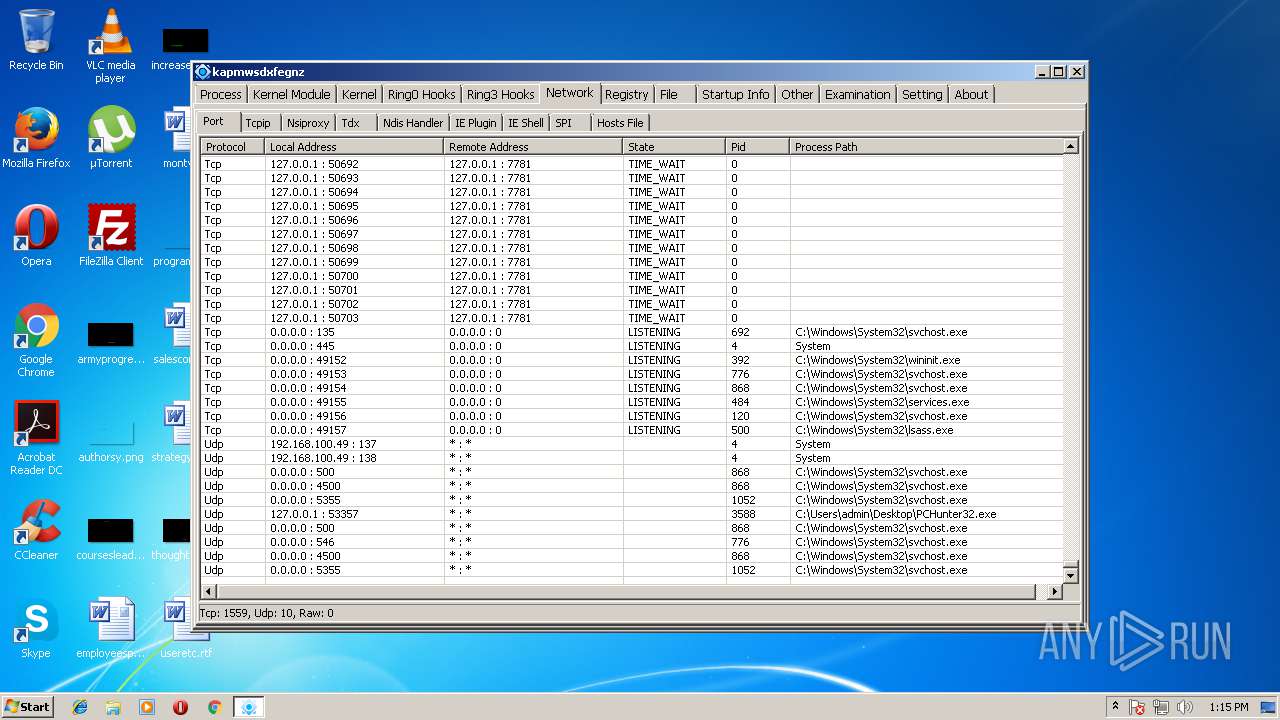
Task: Select the wininit.exe listening row
Action: point(632,360)
